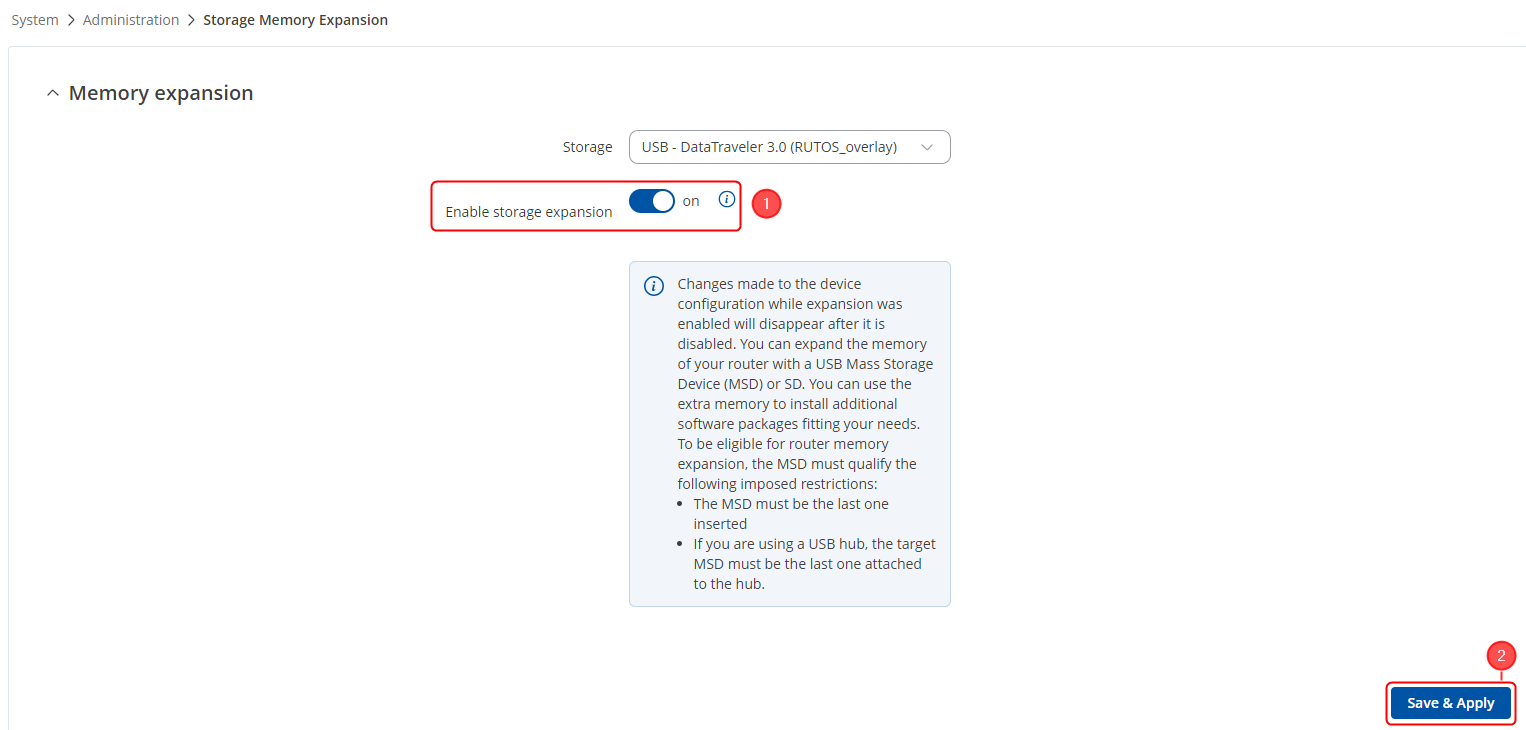Click the Storage field label
The height and width of the screenshot is (730, 1526).
(x=587, y=147)
